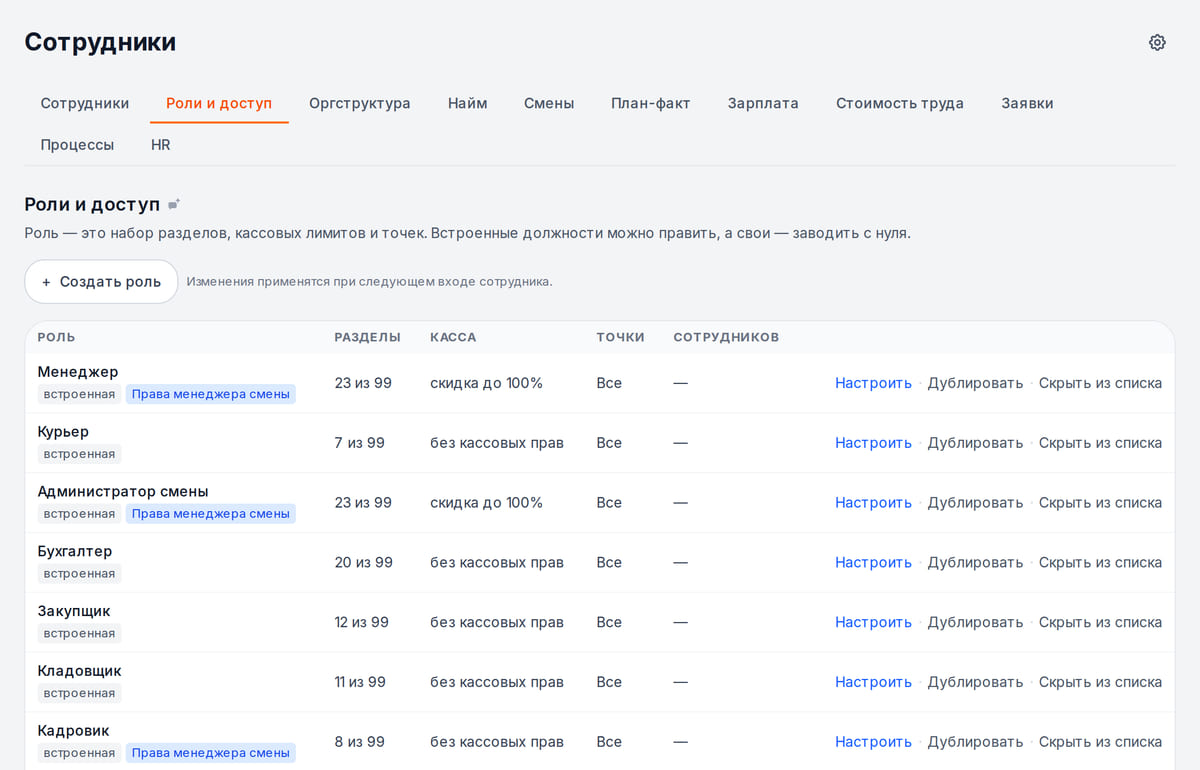Screen dimensions: 1200x770
Task: Click the 'встроенная' tag under Курьер
Action: (x=79, y=454)
